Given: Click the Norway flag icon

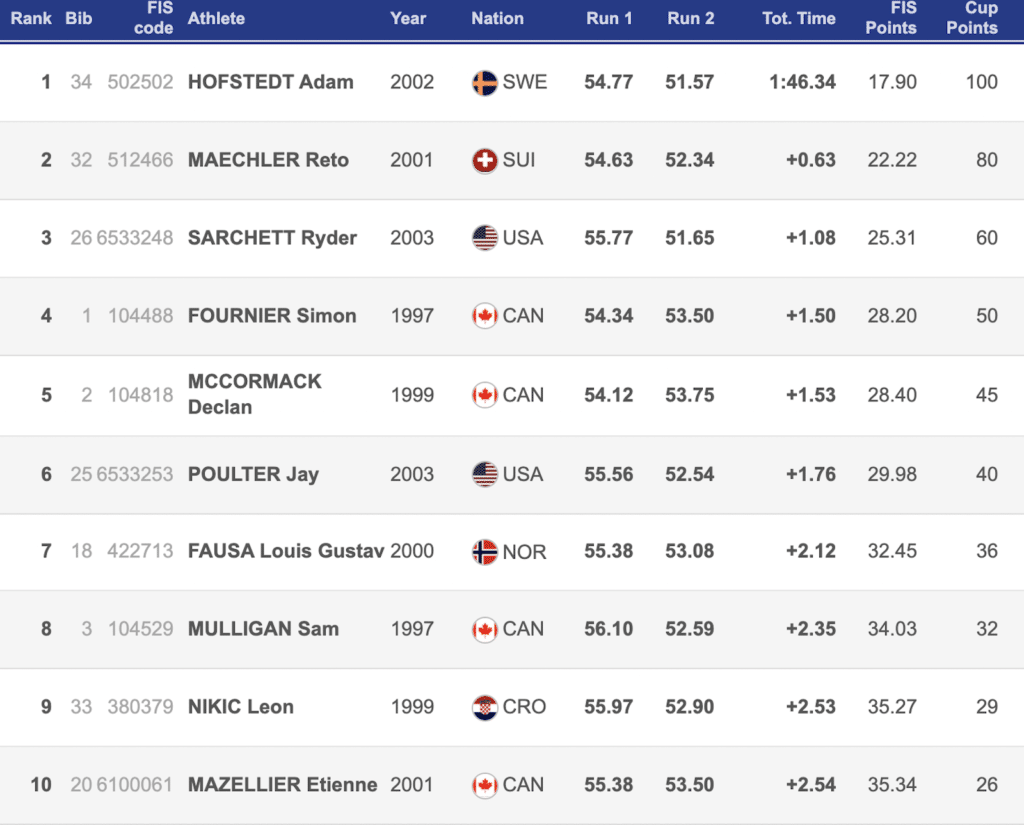Looking at the screenshot, I should tap(485, 552).
